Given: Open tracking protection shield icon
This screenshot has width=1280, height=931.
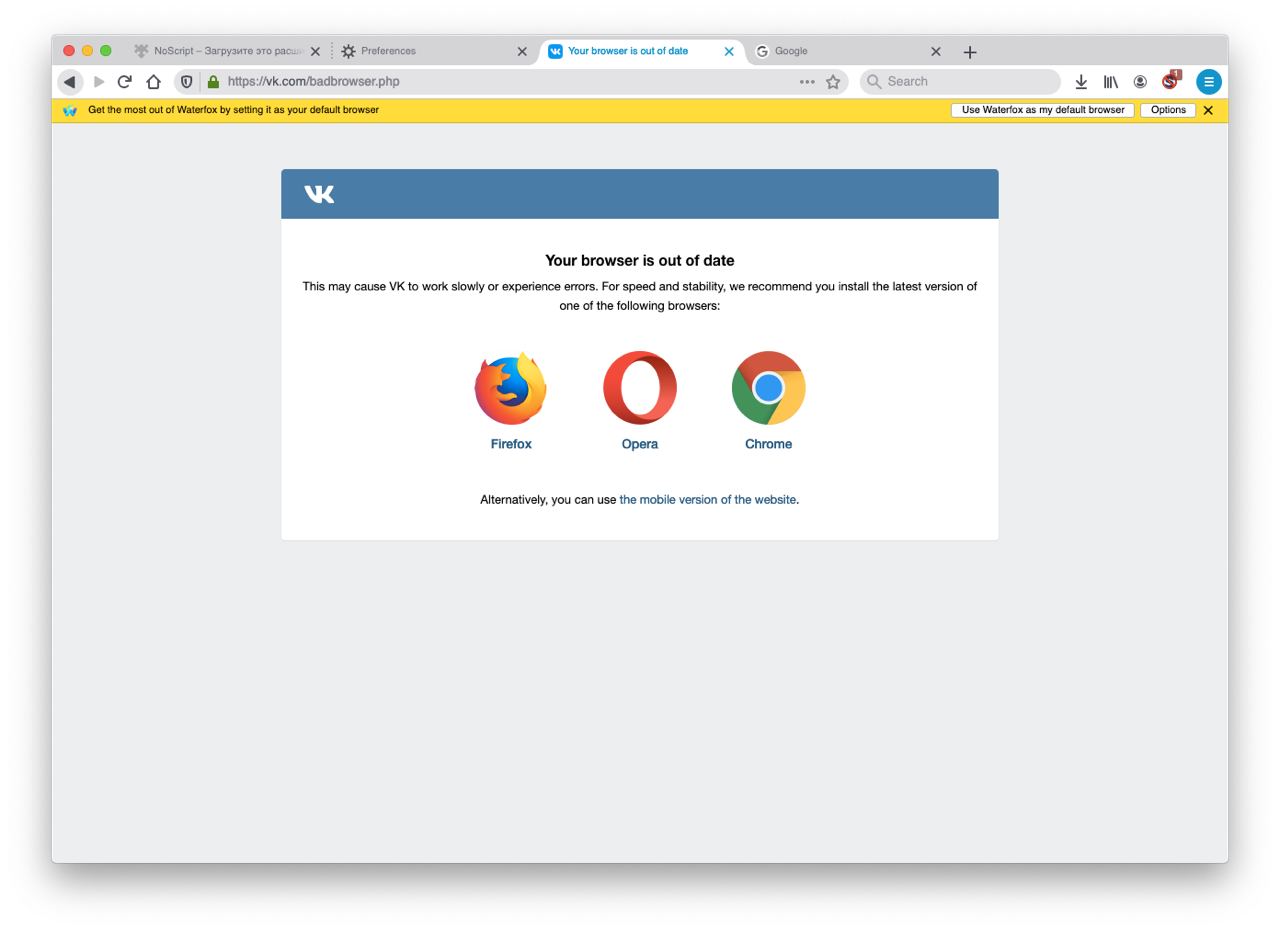Looking at the screenshot, I should coord(186,82).
